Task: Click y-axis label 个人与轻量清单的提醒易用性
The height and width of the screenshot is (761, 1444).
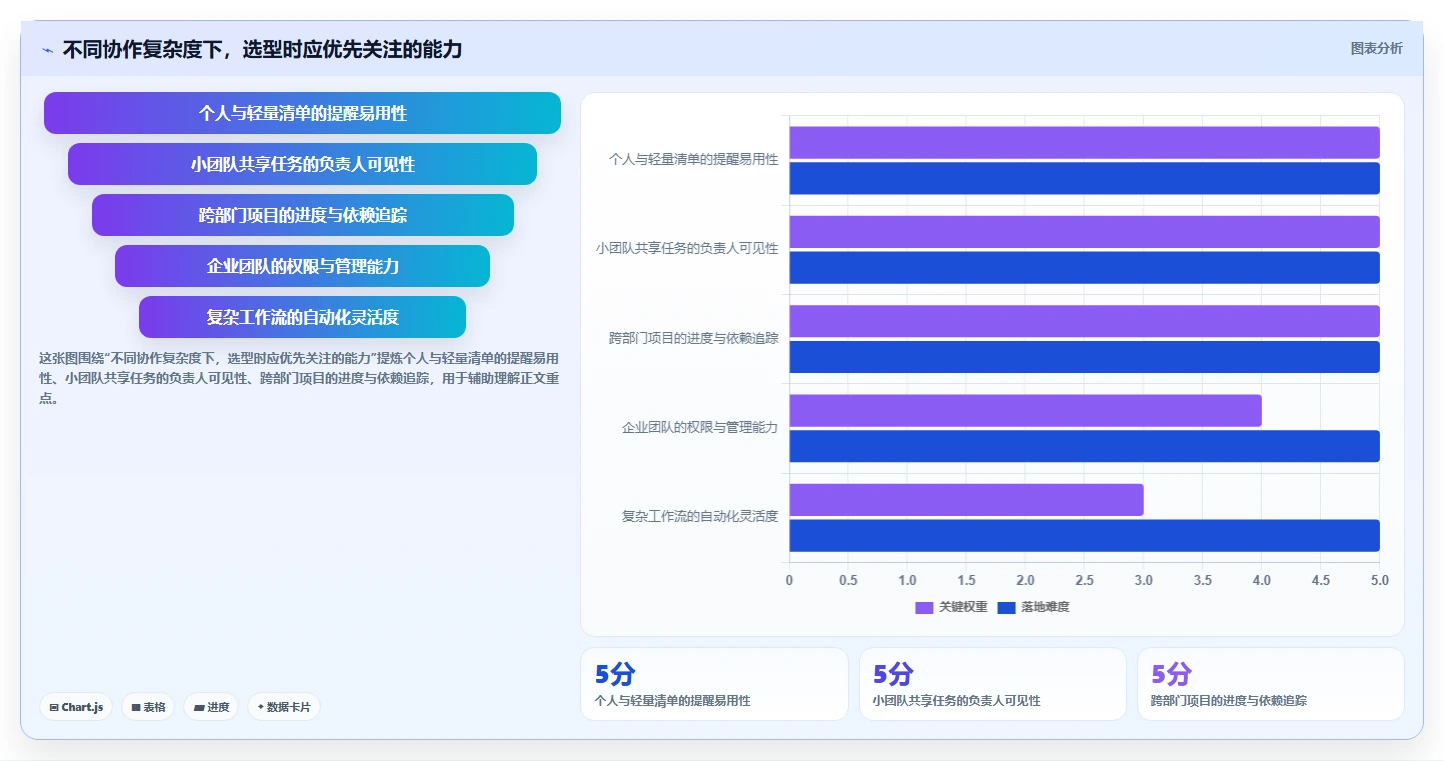Action: click(x=693, y=159)
